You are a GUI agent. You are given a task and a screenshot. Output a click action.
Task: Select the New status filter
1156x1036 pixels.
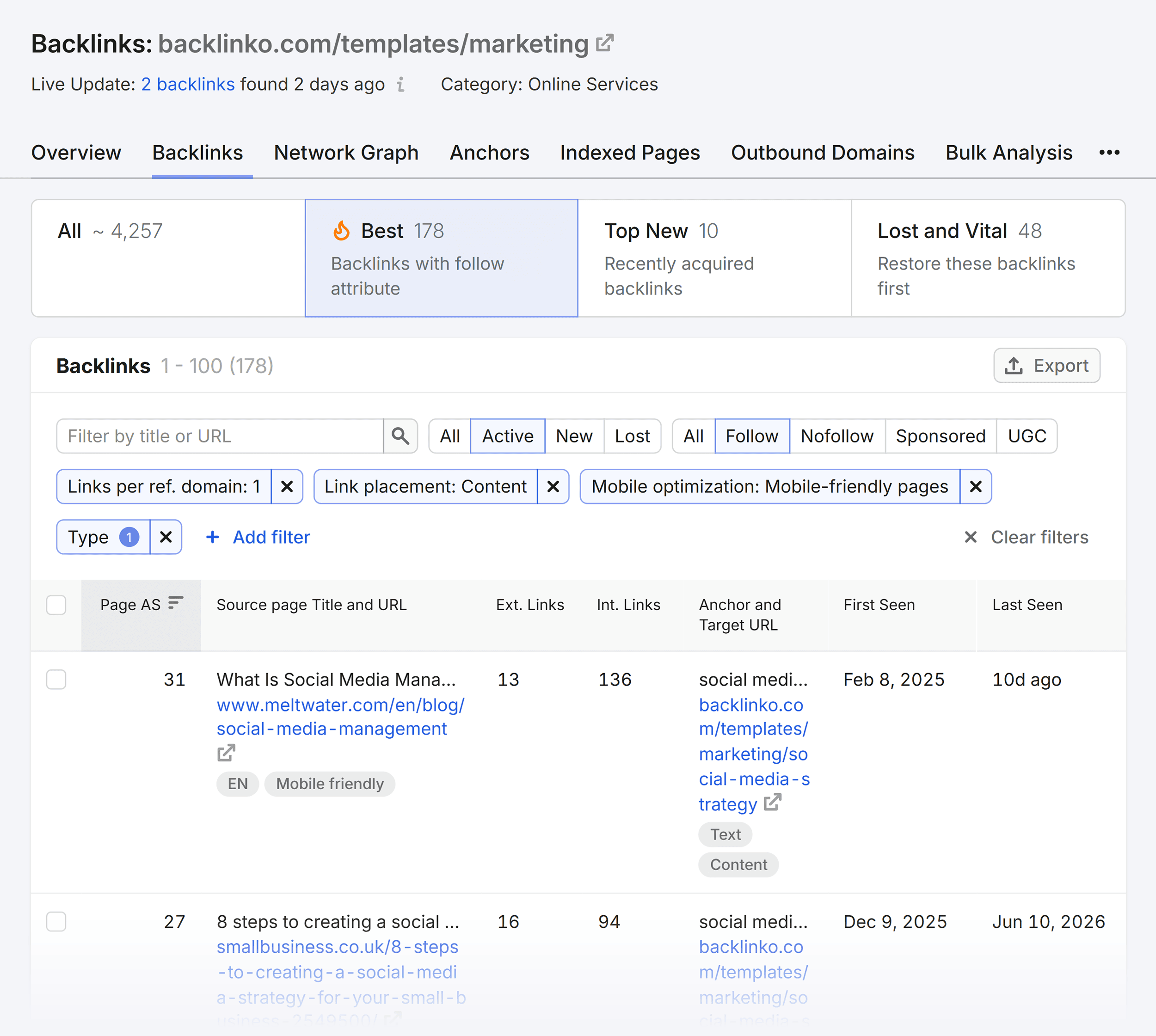point(574,436)
